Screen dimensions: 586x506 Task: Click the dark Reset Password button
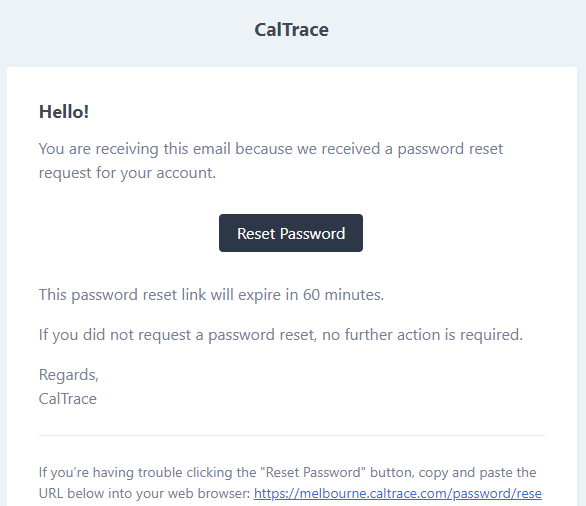click(291, 233)
